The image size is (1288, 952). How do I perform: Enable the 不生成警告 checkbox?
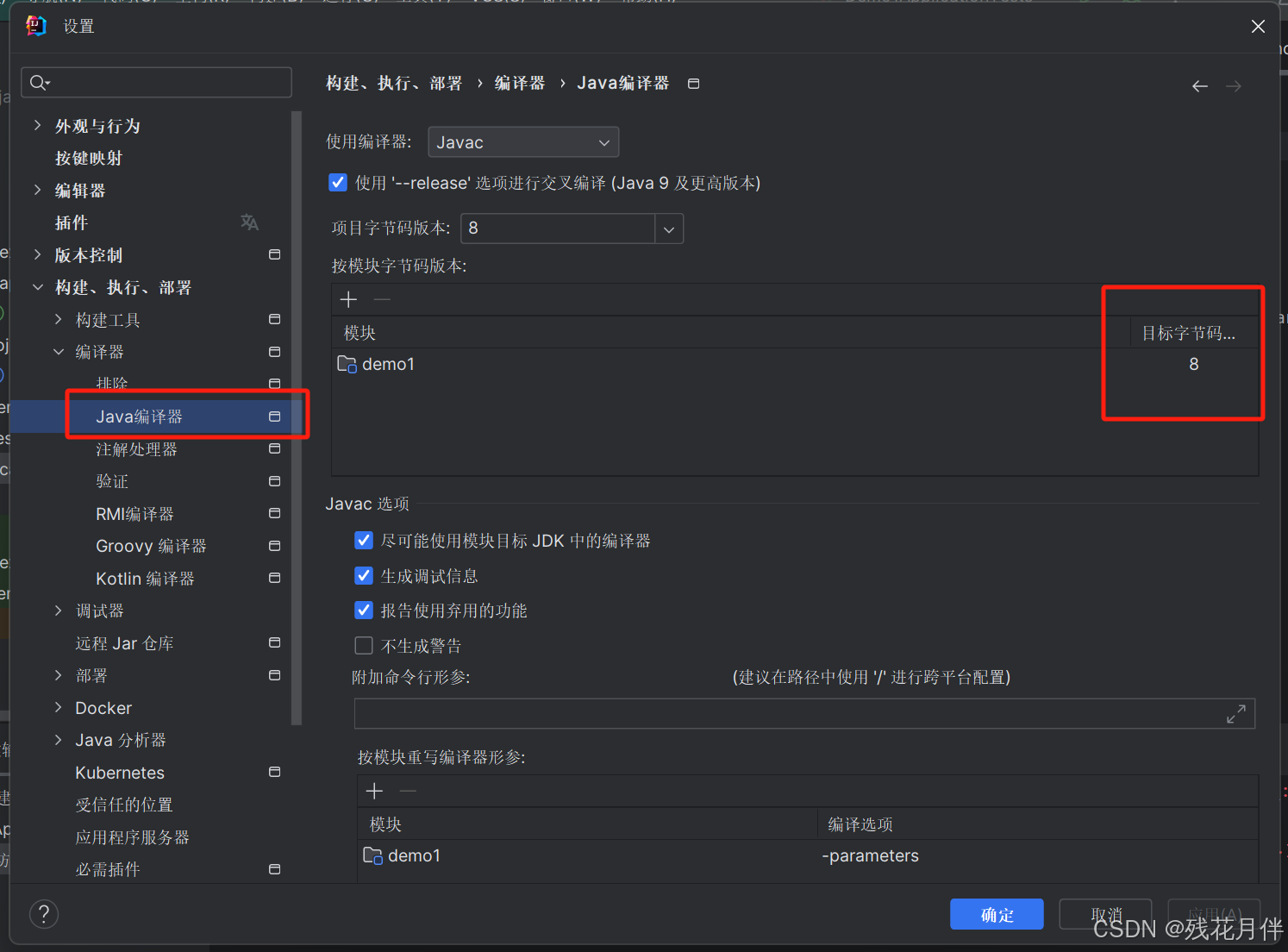(x=364, y=645)
